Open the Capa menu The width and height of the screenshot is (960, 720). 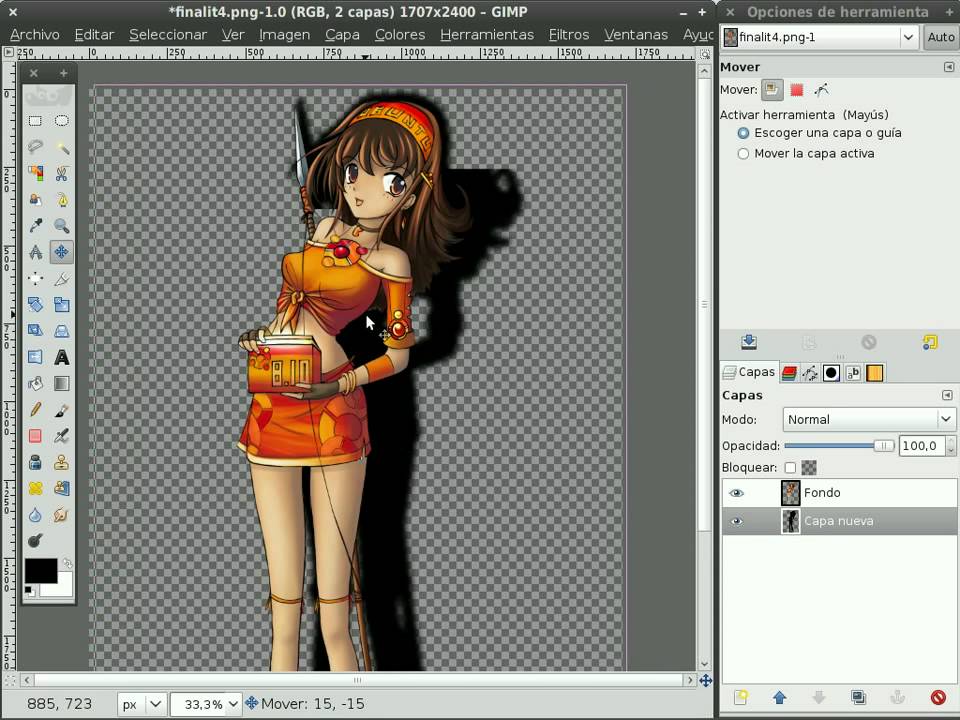(342, 35)
